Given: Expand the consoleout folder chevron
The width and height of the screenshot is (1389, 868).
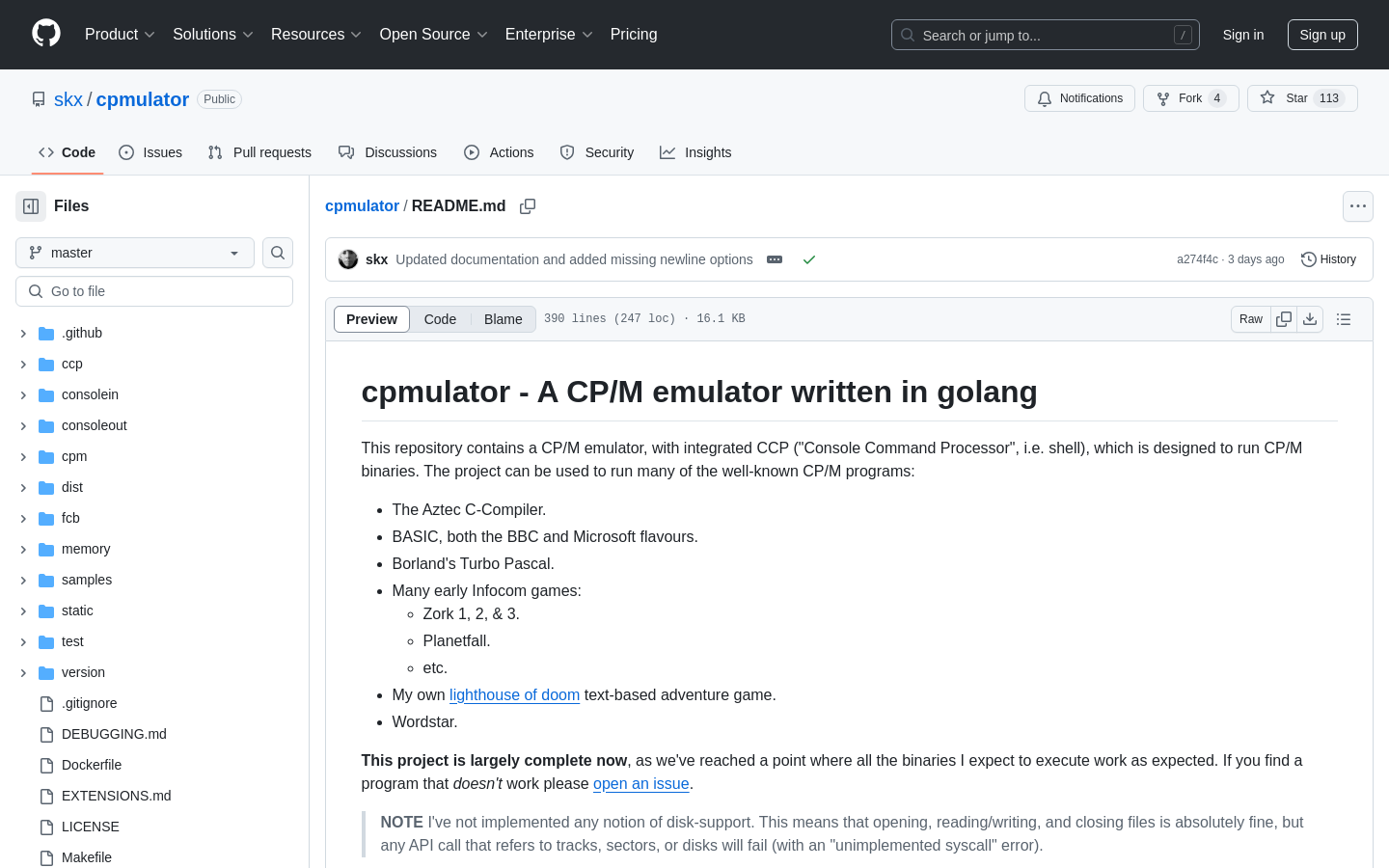Looking at the screenshot, I should point(23,425).
